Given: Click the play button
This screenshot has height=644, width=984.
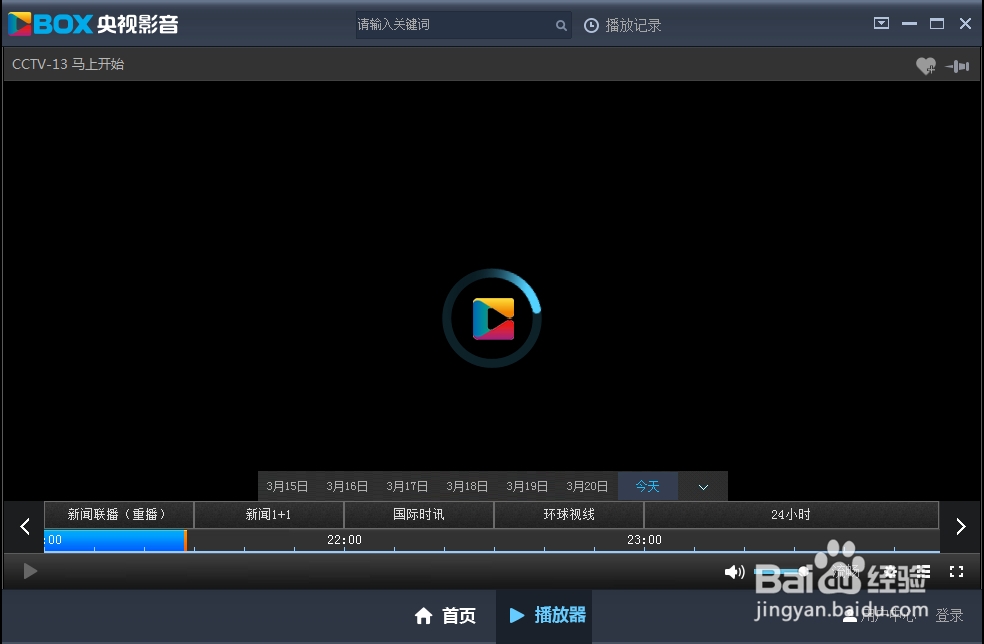Looking at the screenshot, I should coord(30,571).
